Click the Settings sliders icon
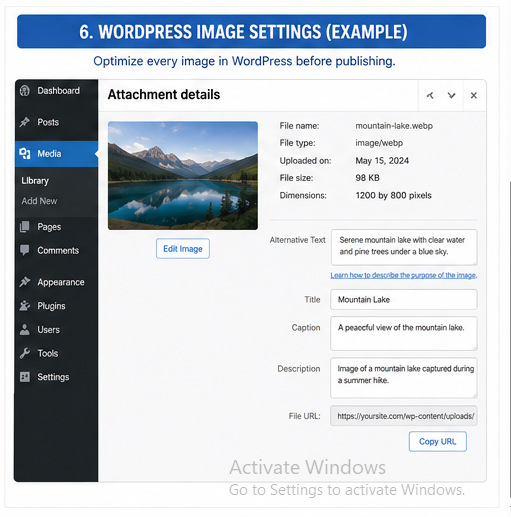The height and width of the screenshot is (517, 511). [x=25, y=377]
